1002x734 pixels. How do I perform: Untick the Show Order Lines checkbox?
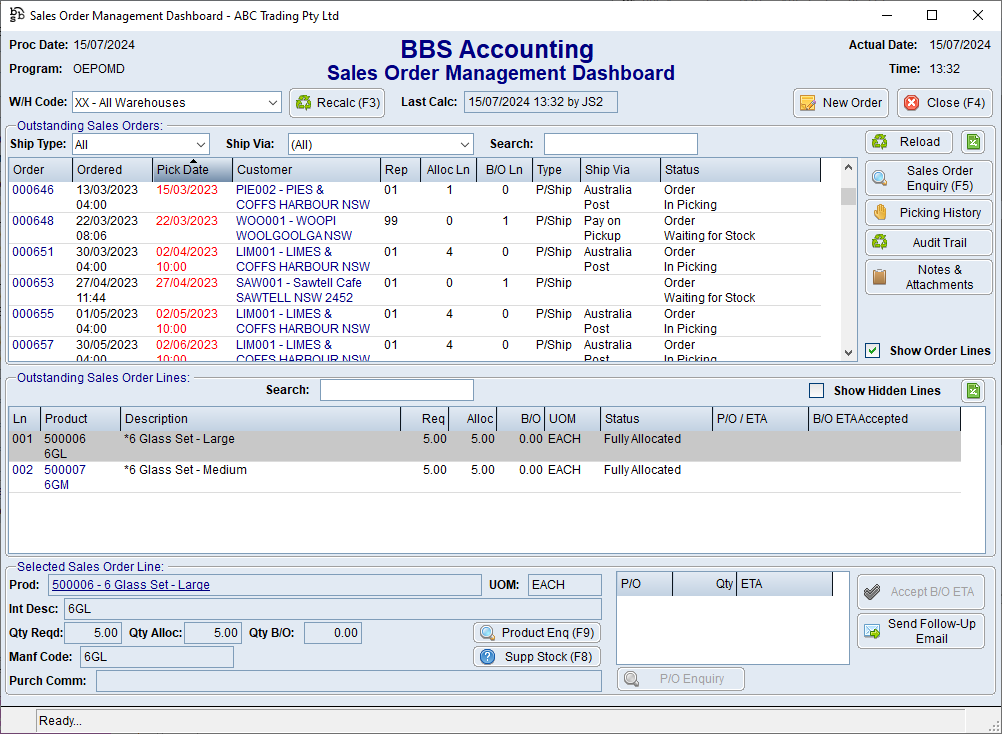[x=873, y=351]
